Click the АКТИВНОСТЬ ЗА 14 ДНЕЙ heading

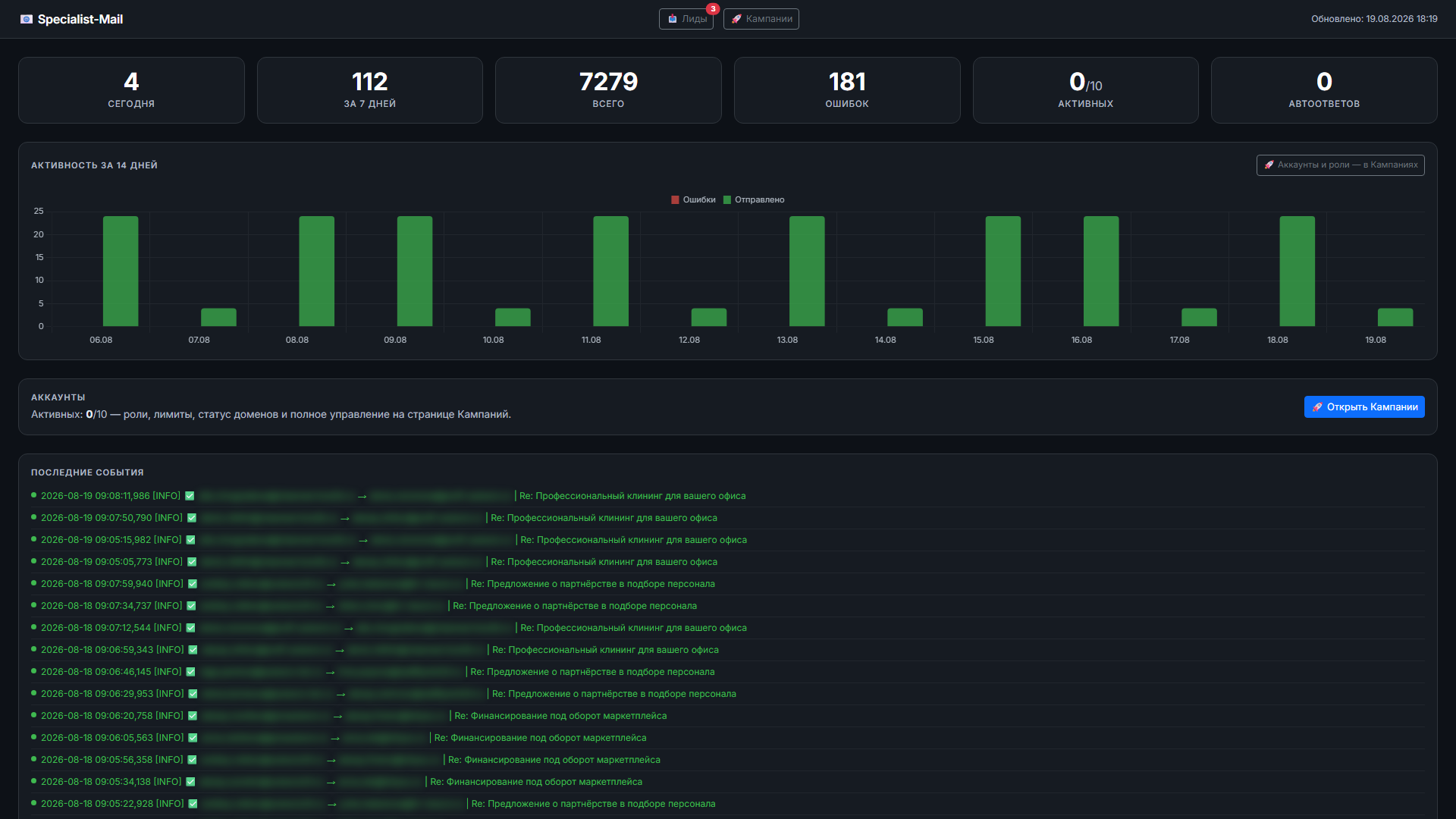94,165
